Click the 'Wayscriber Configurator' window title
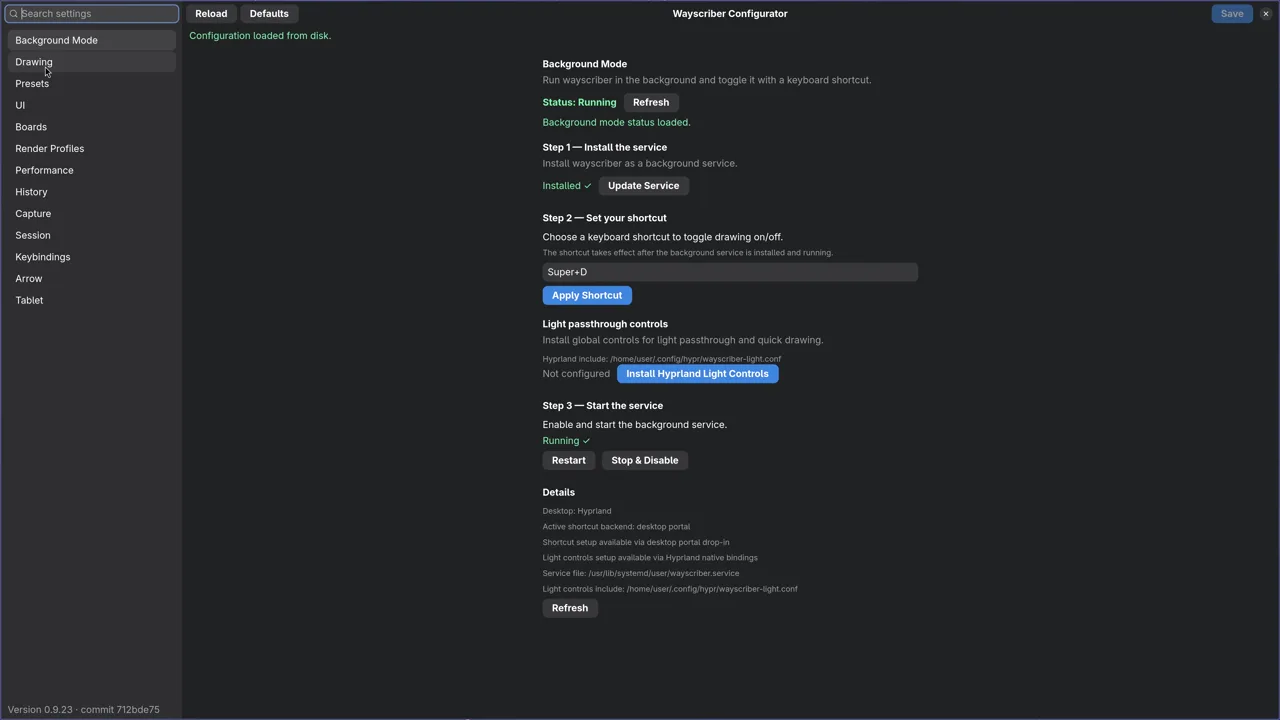1280x720 pixels. coord(730,14)
